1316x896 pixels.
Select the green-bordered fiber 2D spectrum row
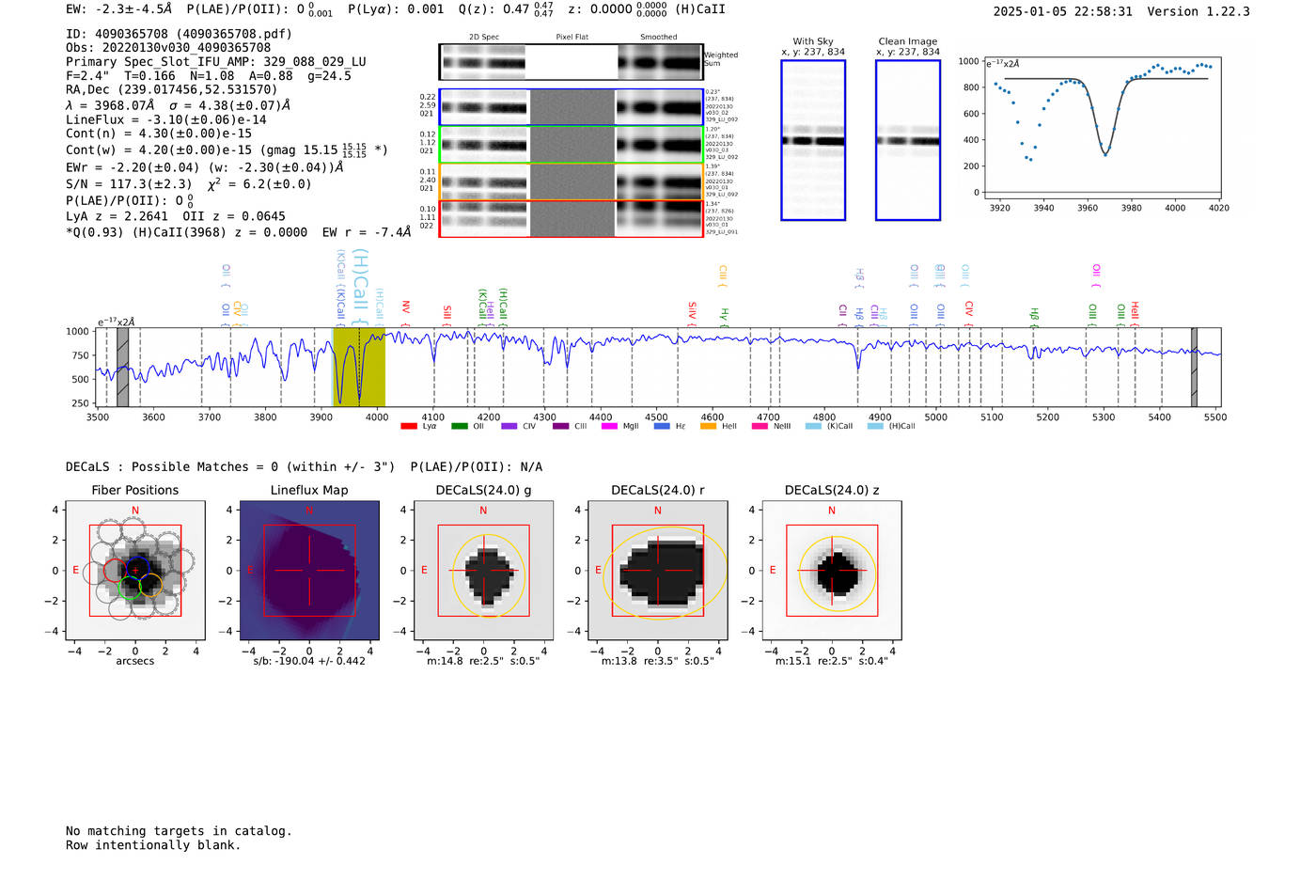pyautogui.click(x=572, y=145)
